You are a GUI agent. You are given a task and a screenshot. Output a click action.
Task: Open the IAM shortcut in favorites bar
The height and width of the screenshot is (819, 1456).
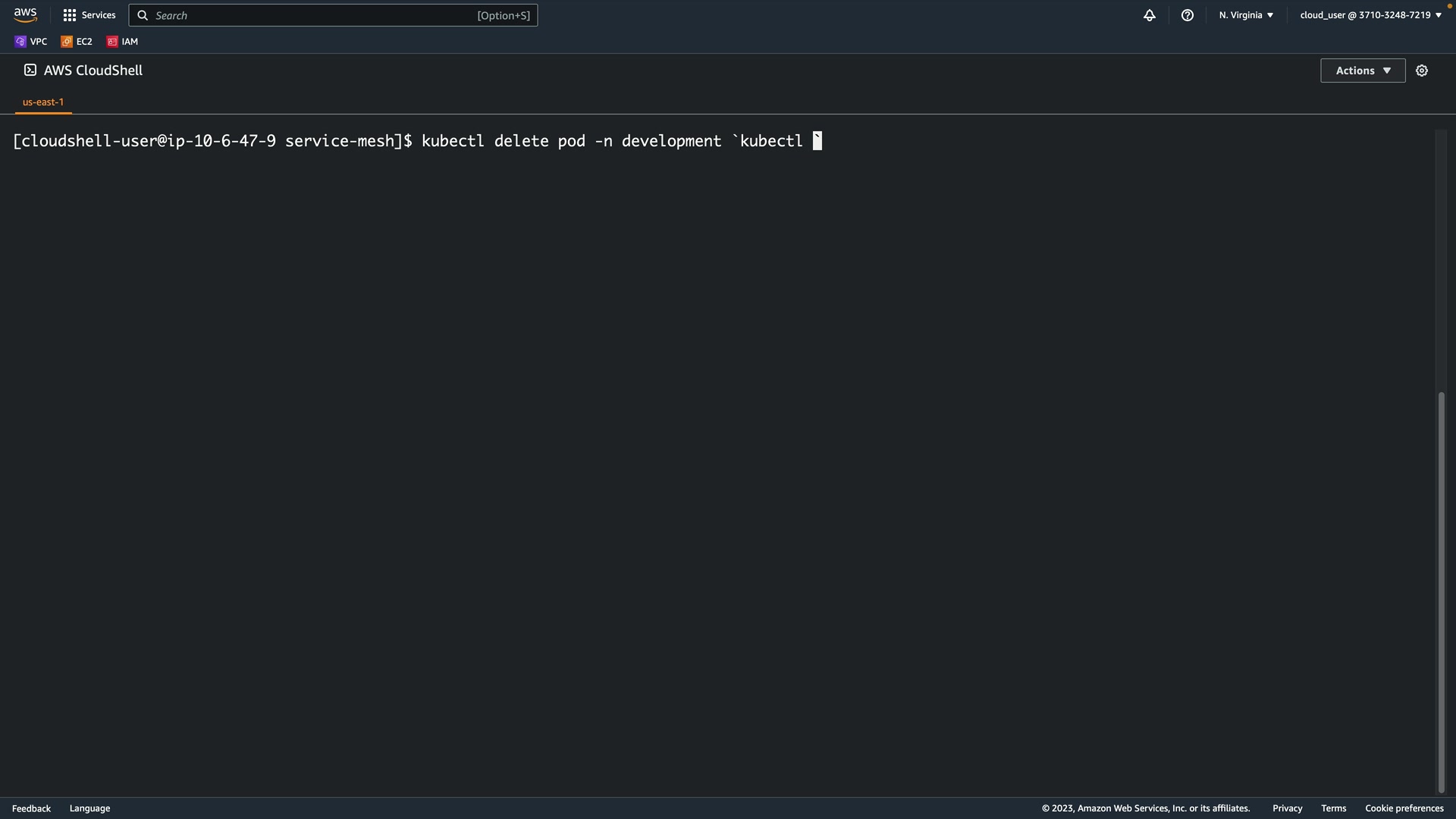click(x=123, y=42)
